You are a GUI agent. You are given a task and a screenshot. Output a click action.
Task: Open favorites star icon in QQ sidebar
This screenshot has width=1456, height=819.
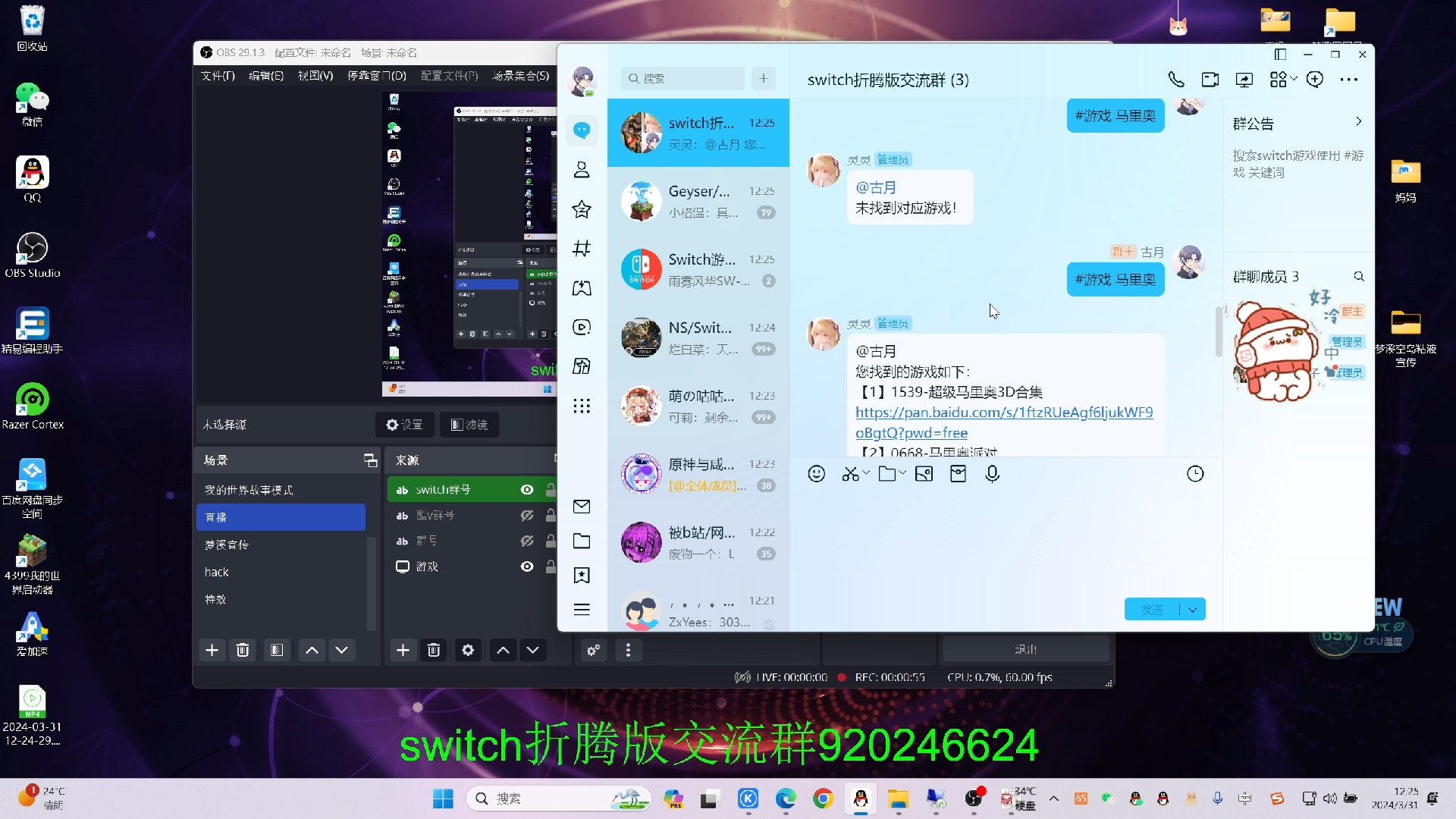(x=582, y=209)
